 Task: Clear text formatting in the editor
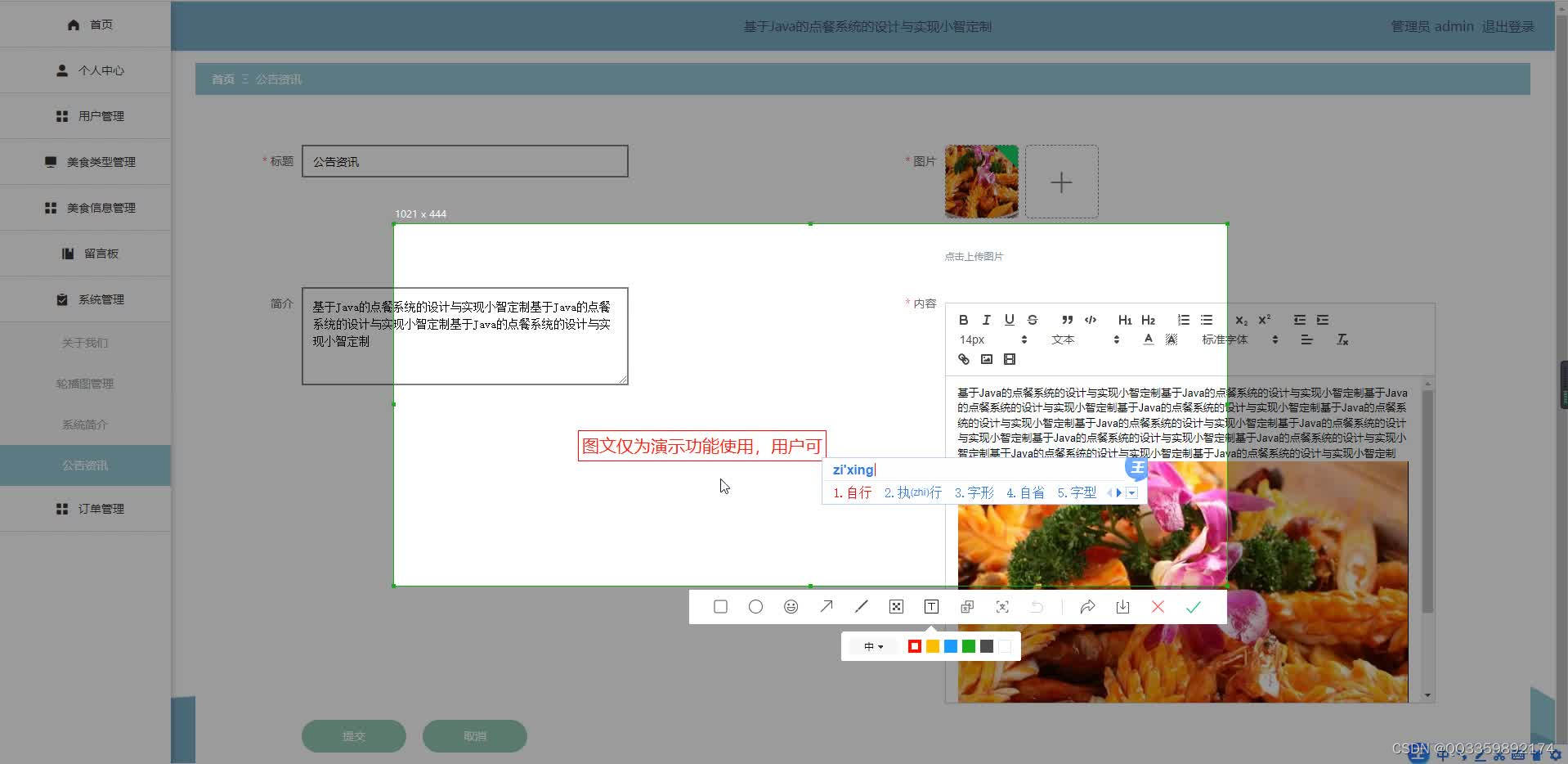pyautogui.click(x=1342, y=339)
